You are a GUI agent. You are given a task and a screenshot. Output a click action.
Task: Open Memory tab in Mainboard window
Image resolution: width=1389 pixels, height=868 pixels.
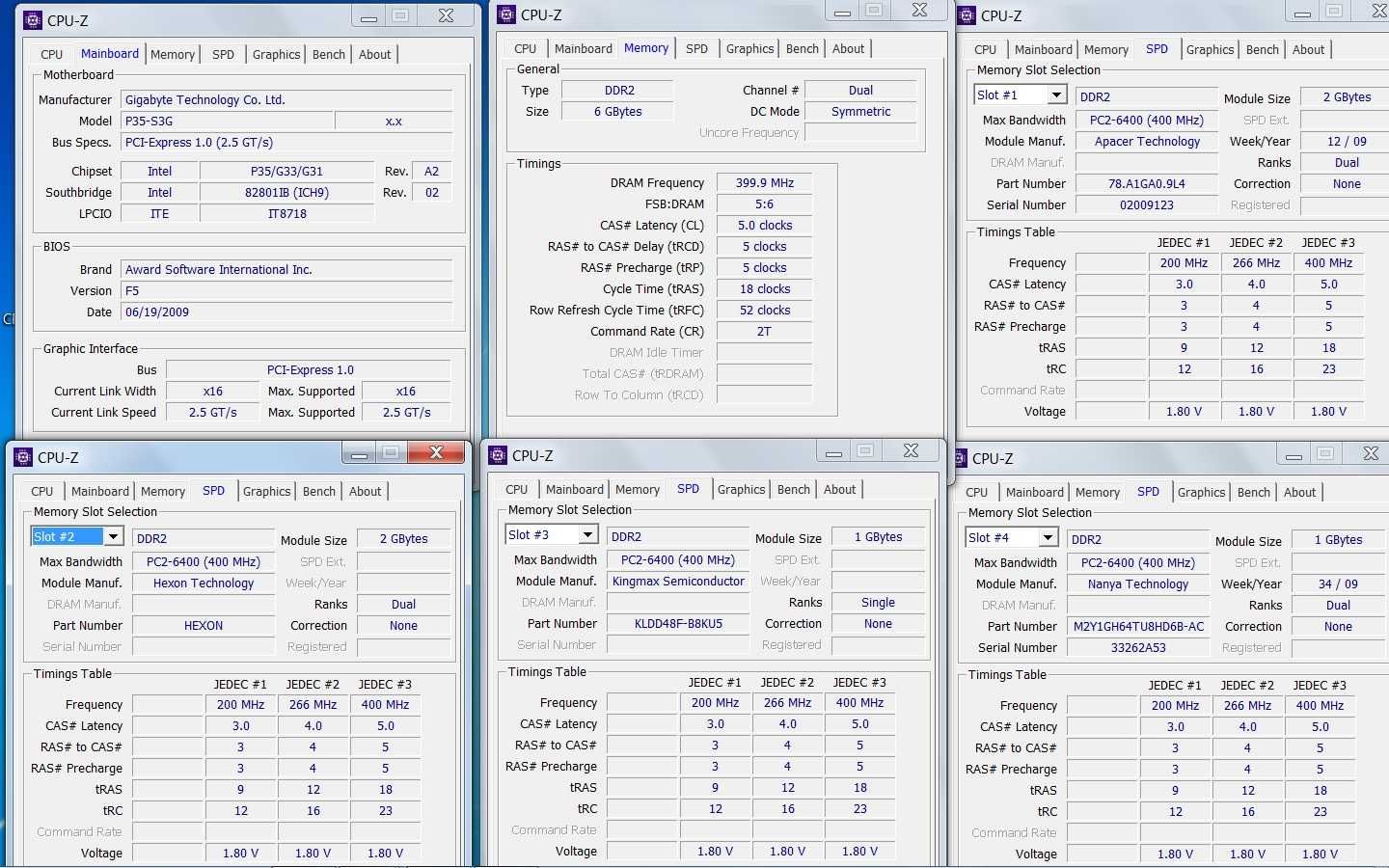[x=173, y=54]
